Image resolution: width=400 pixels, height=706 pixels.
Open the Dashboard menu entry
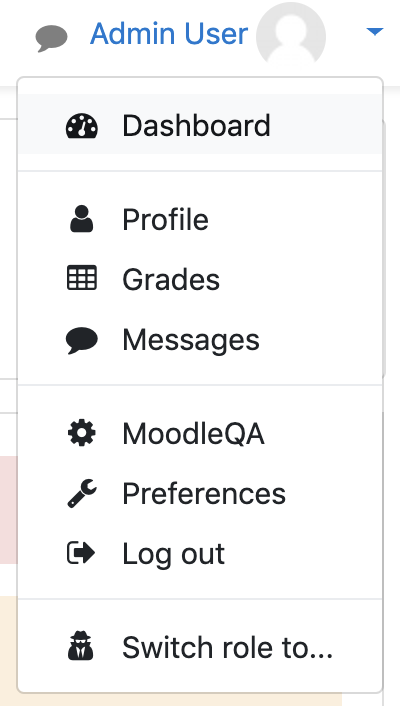coord(200,125)
